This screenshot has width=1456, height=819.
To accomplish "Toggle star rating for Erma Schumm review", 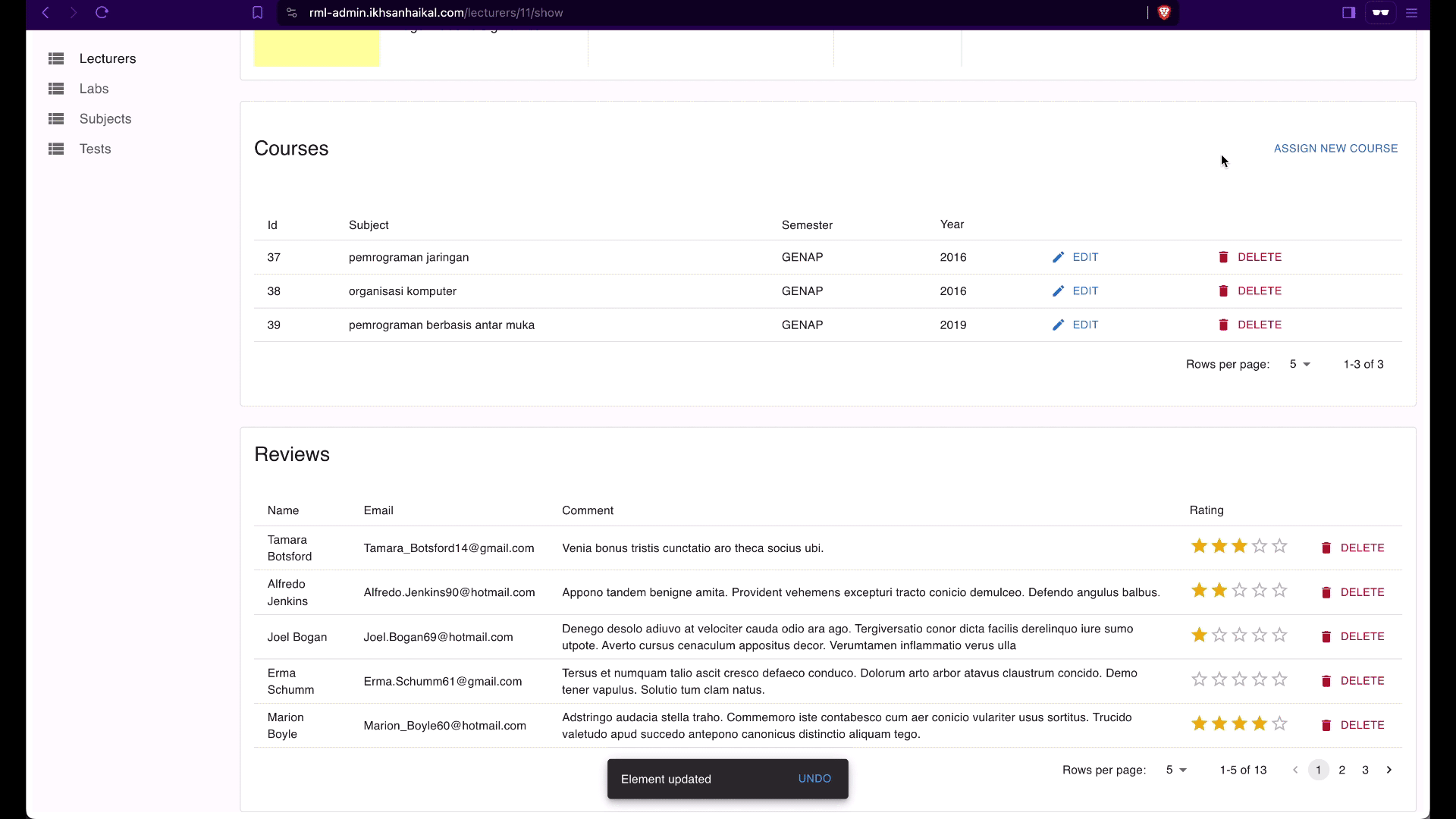I will (x=1199, y=679).
